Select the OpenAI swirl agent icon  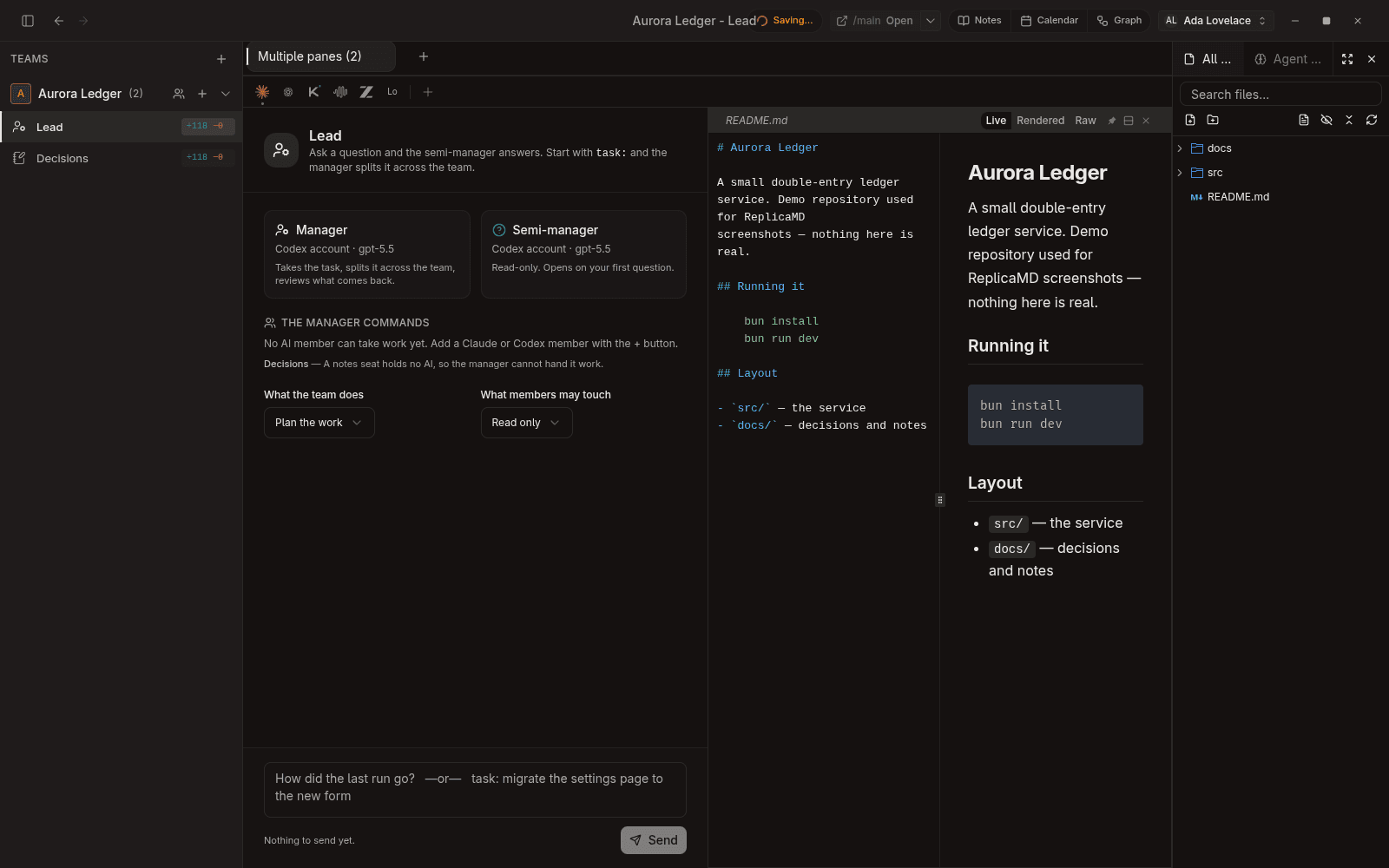(288, 92)
